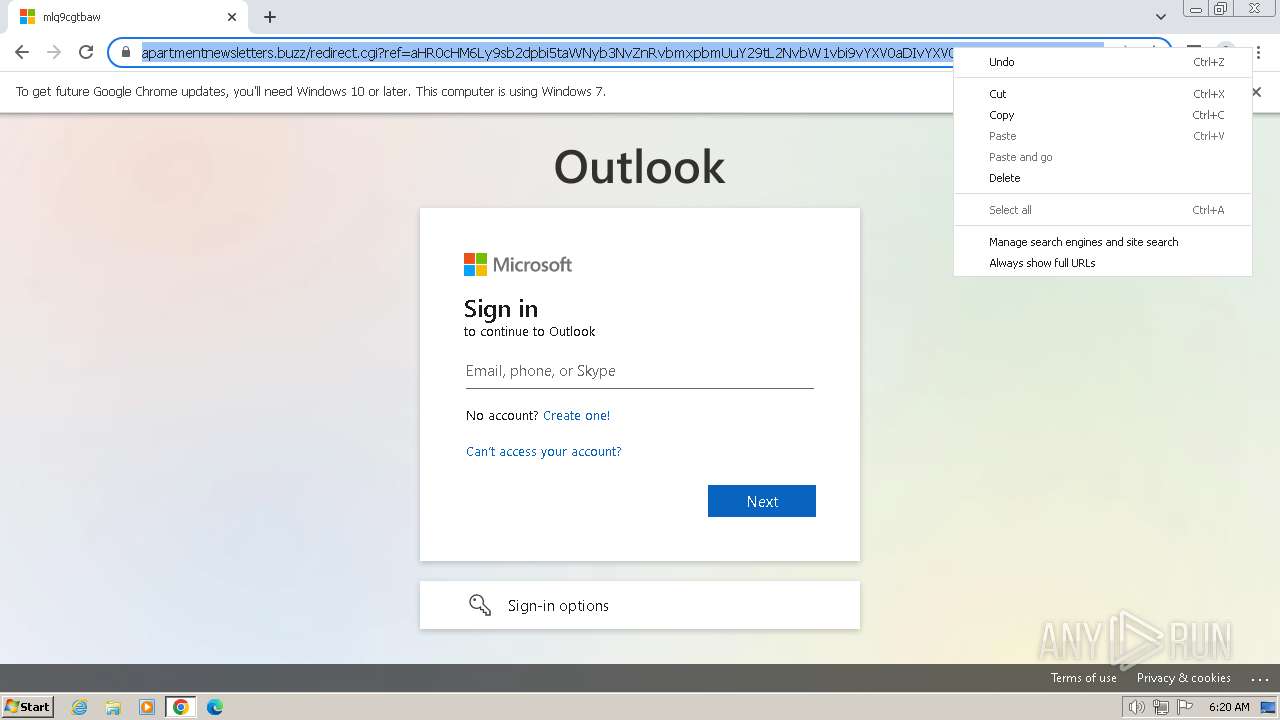1280x720 pixels.
Task: Switch to Chrome from the taskbar
Action: [x=180, y=707]
